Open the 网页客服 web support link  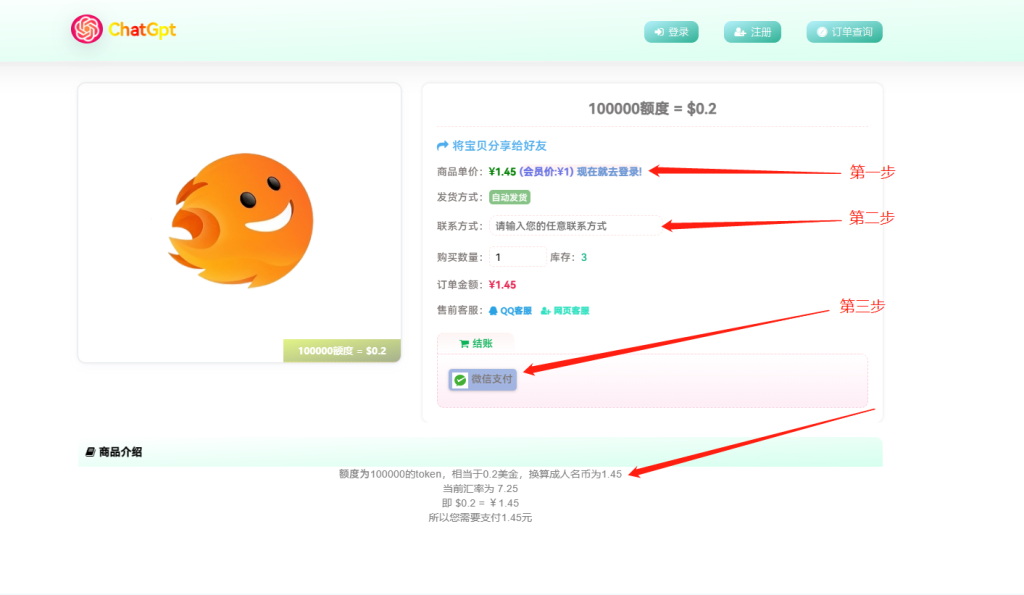tap(572, 310)
